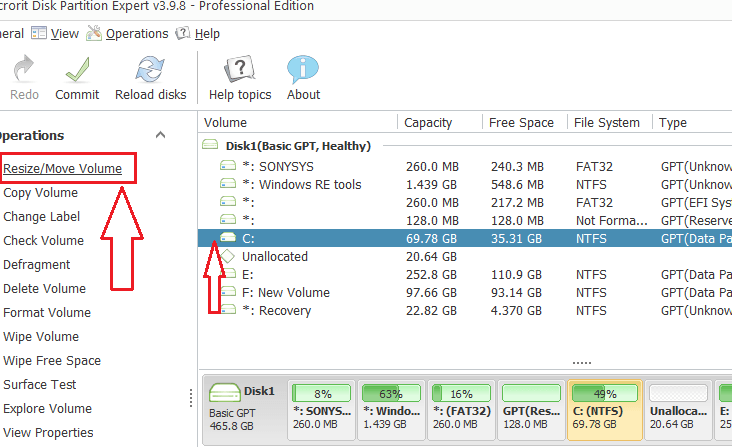Click the 252.8 GB capacity cell
This screenshot has height=447, width=732.
pos(431,275)
